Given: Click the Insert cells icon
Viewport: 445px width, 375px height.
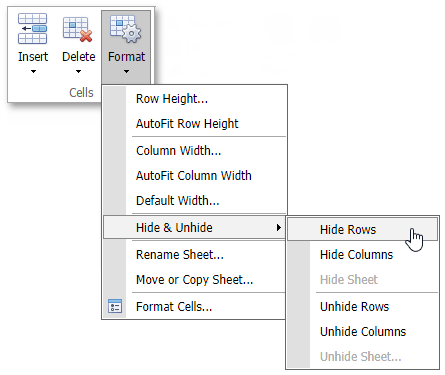Looking at the screenshot, I should pos(32,29).
